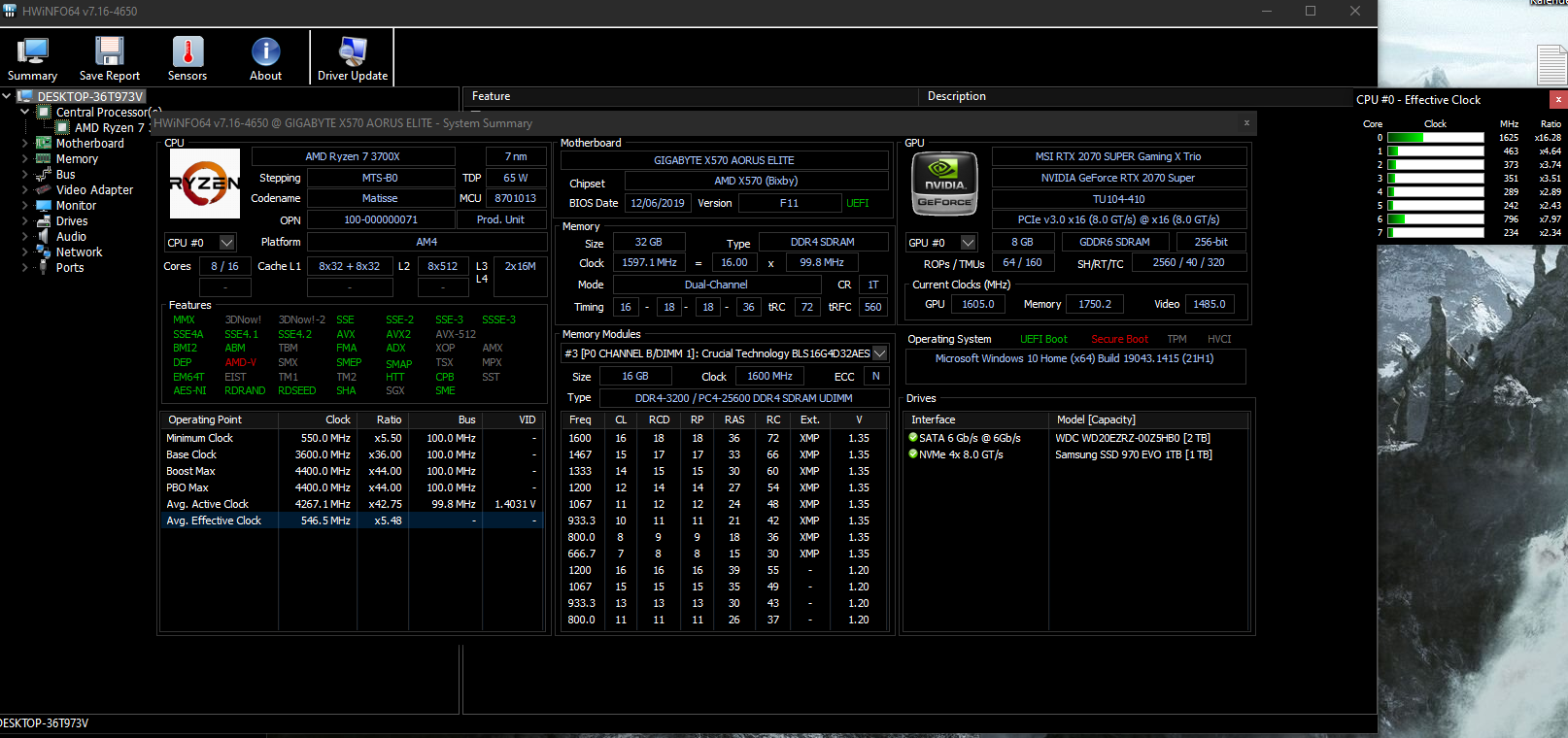Select the Minimum Clock row
This screenshot has width=1568, height=738.
352,438
